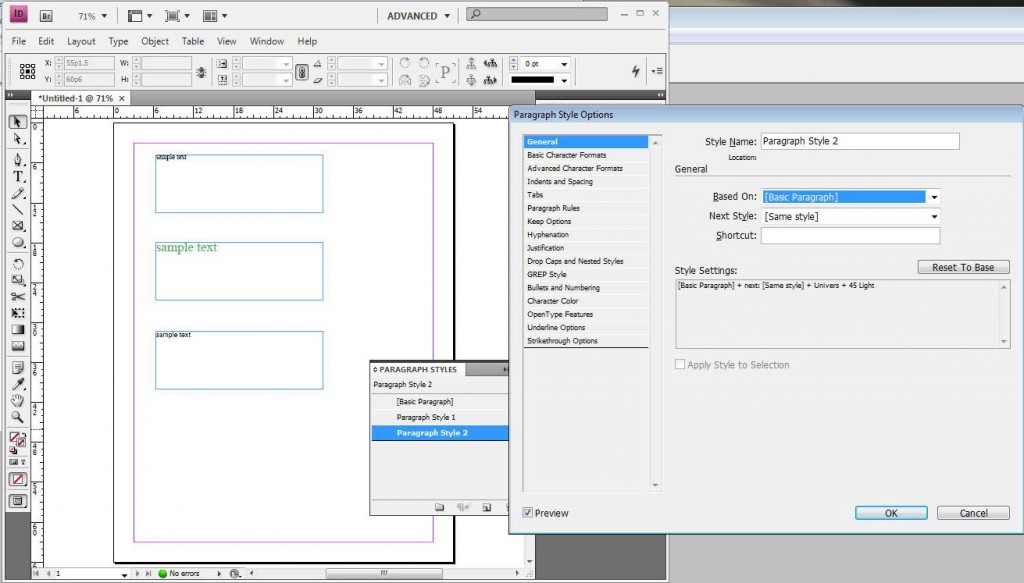Clear overrides in the Paragraph Styles panel
The image size is (1024, 583).
click(464, 507)
